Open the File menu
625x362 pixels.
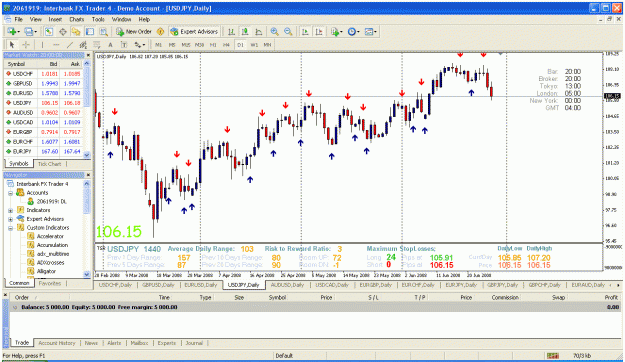19,19
